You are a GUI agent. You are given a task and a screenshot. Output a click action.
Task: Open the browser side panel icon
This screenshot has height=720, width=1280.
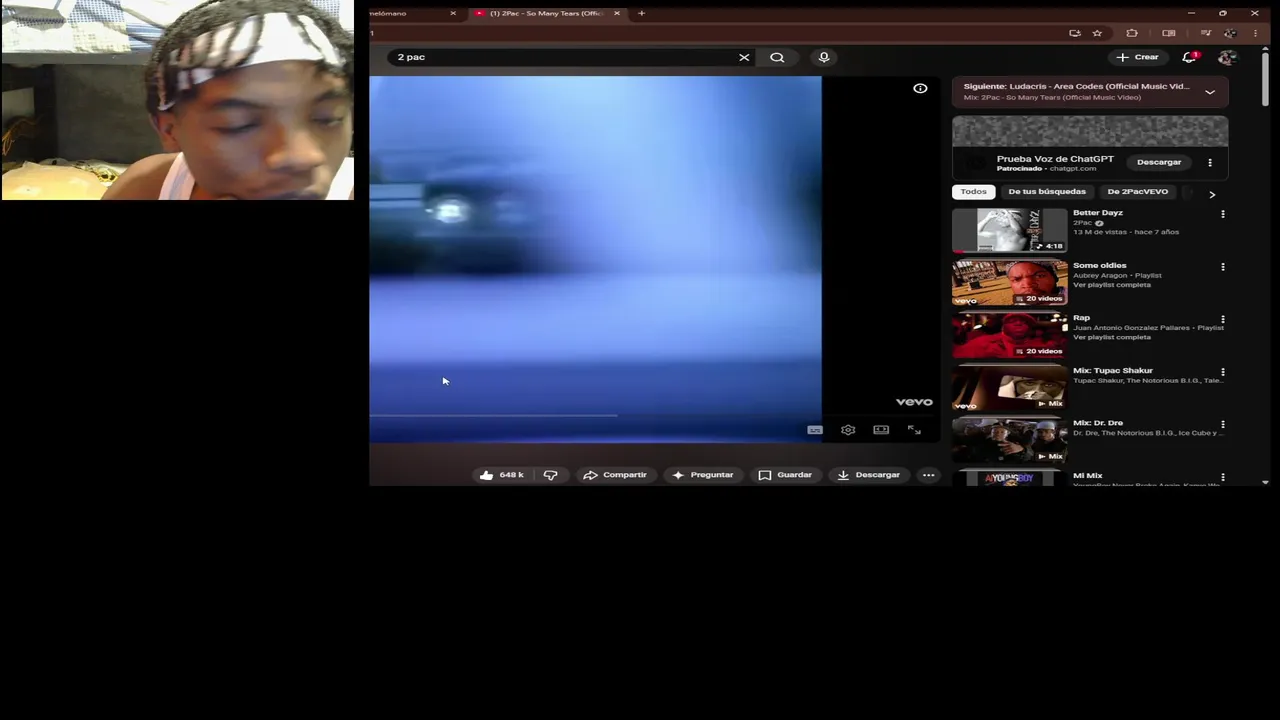pos(1168,33)
